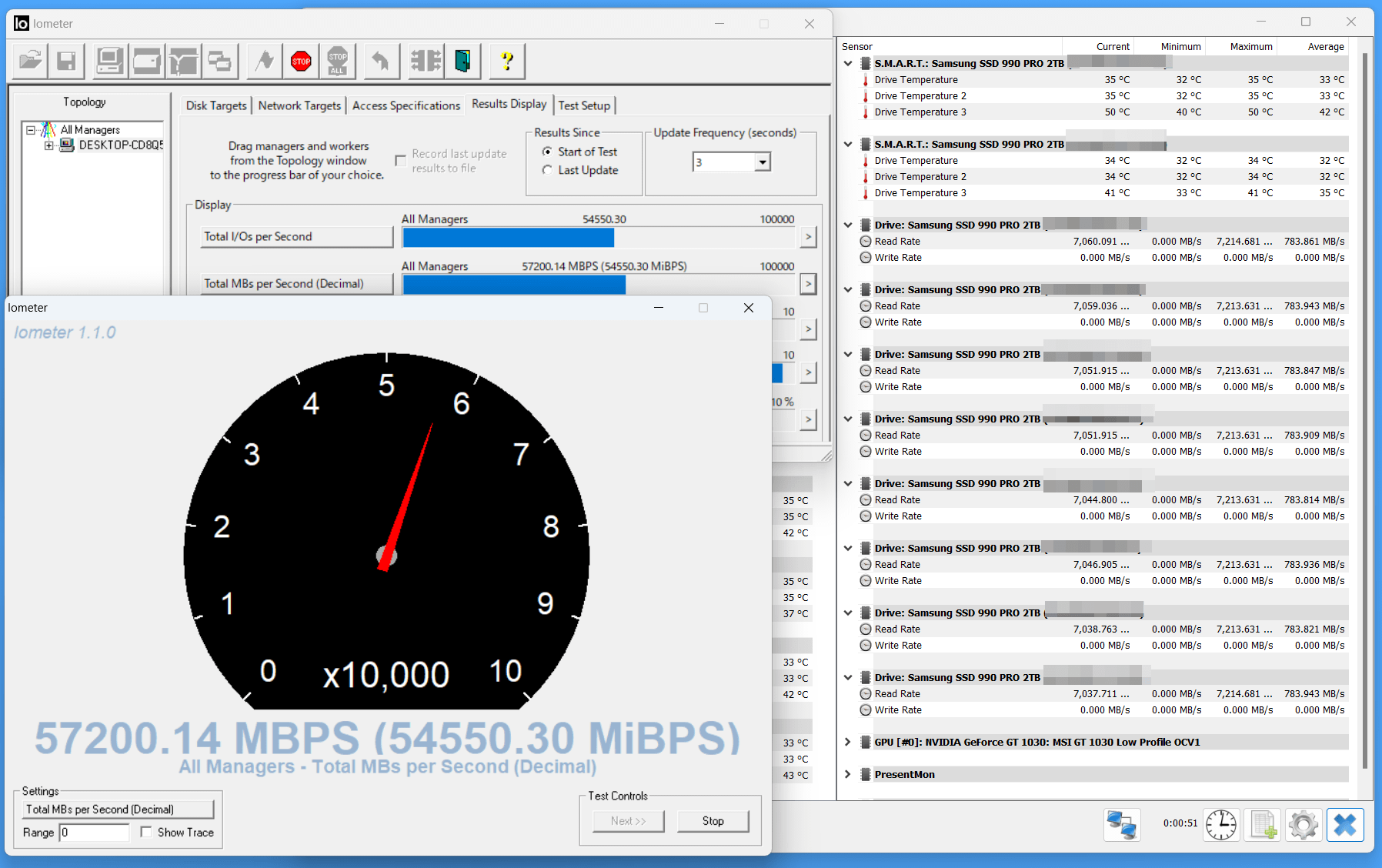Add a new network worker toolbar icon

click(183, 61)
